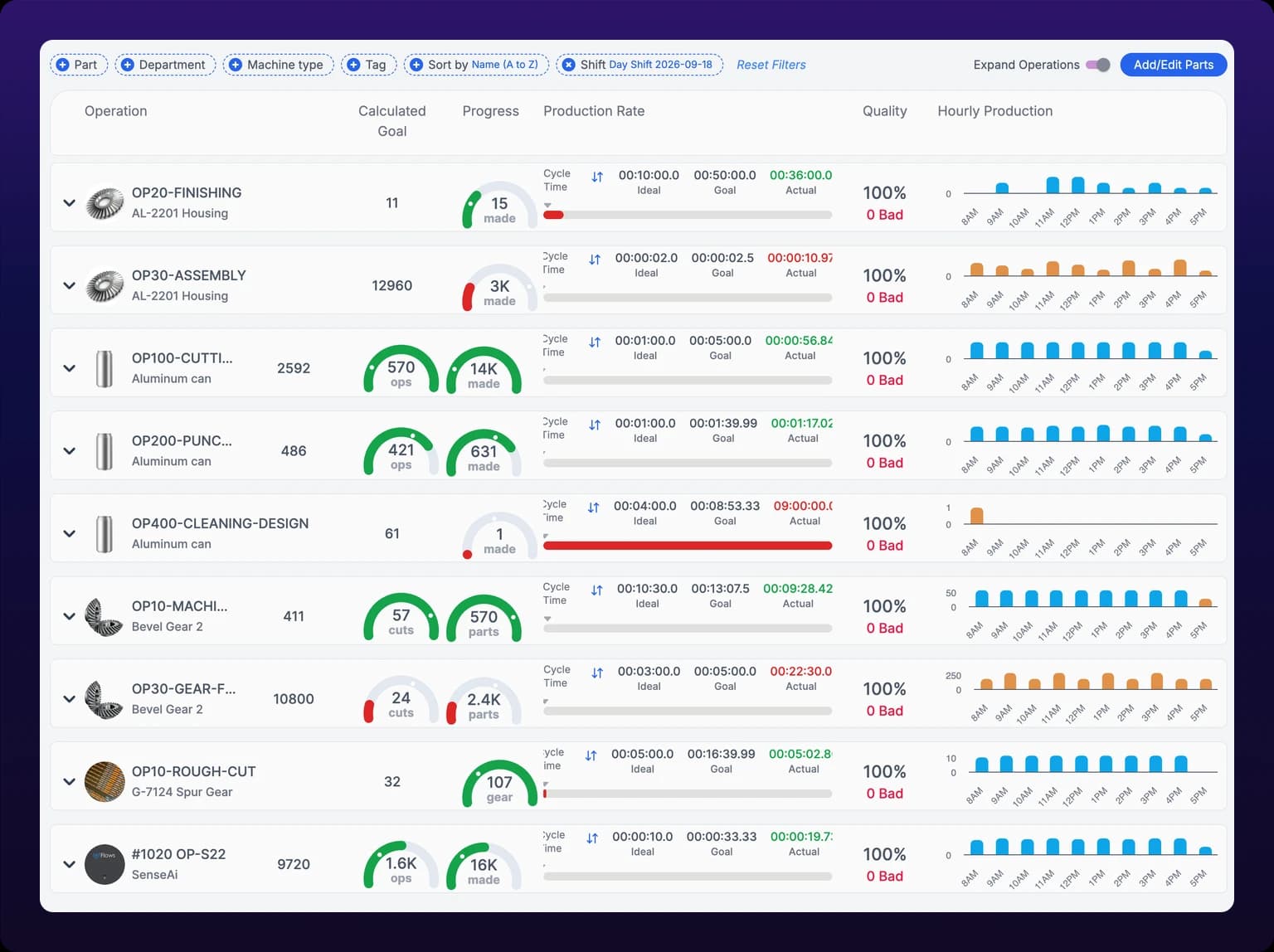Click the plus icon on Department filter
1274x952 pixels.
(x=127, y=65)
